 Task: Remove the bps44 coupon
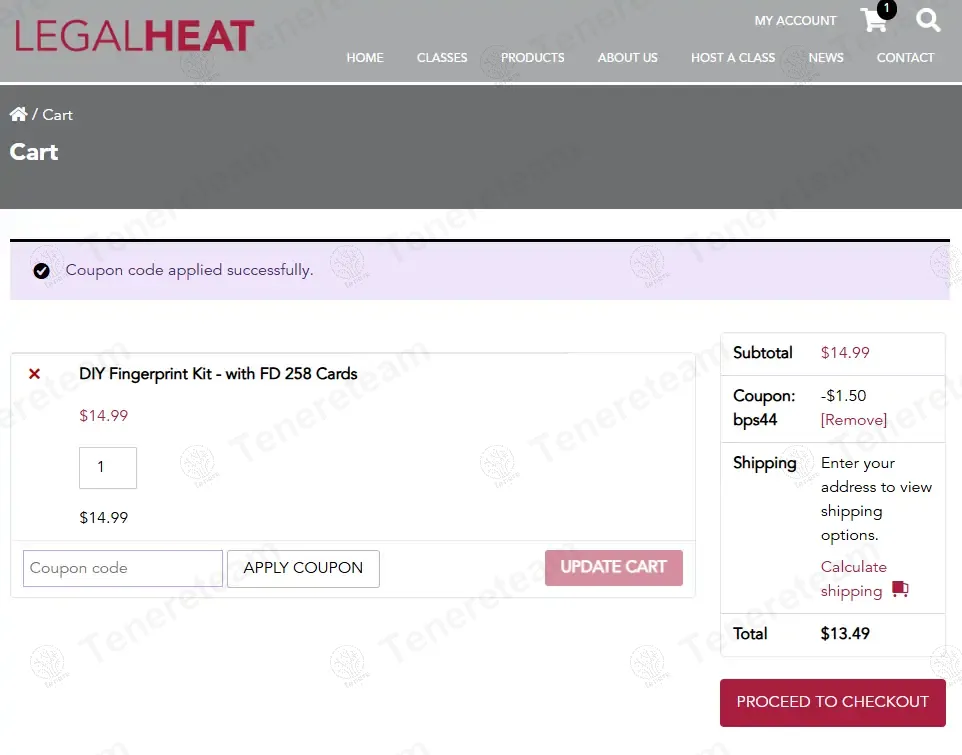click(853, 420)
